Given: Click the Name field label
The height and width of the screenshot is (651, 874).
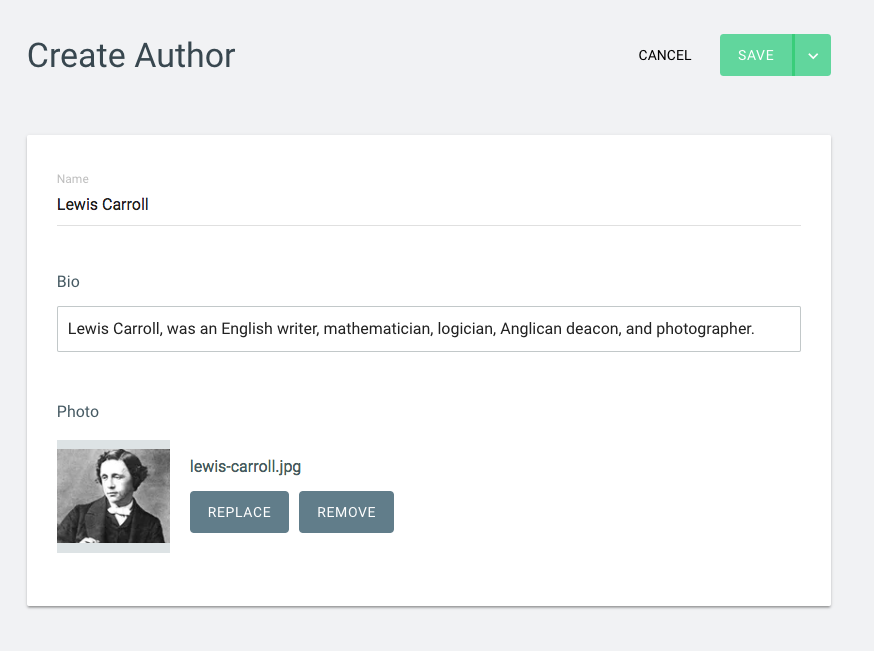Looking at the screenshot, I should pos(72,179).
